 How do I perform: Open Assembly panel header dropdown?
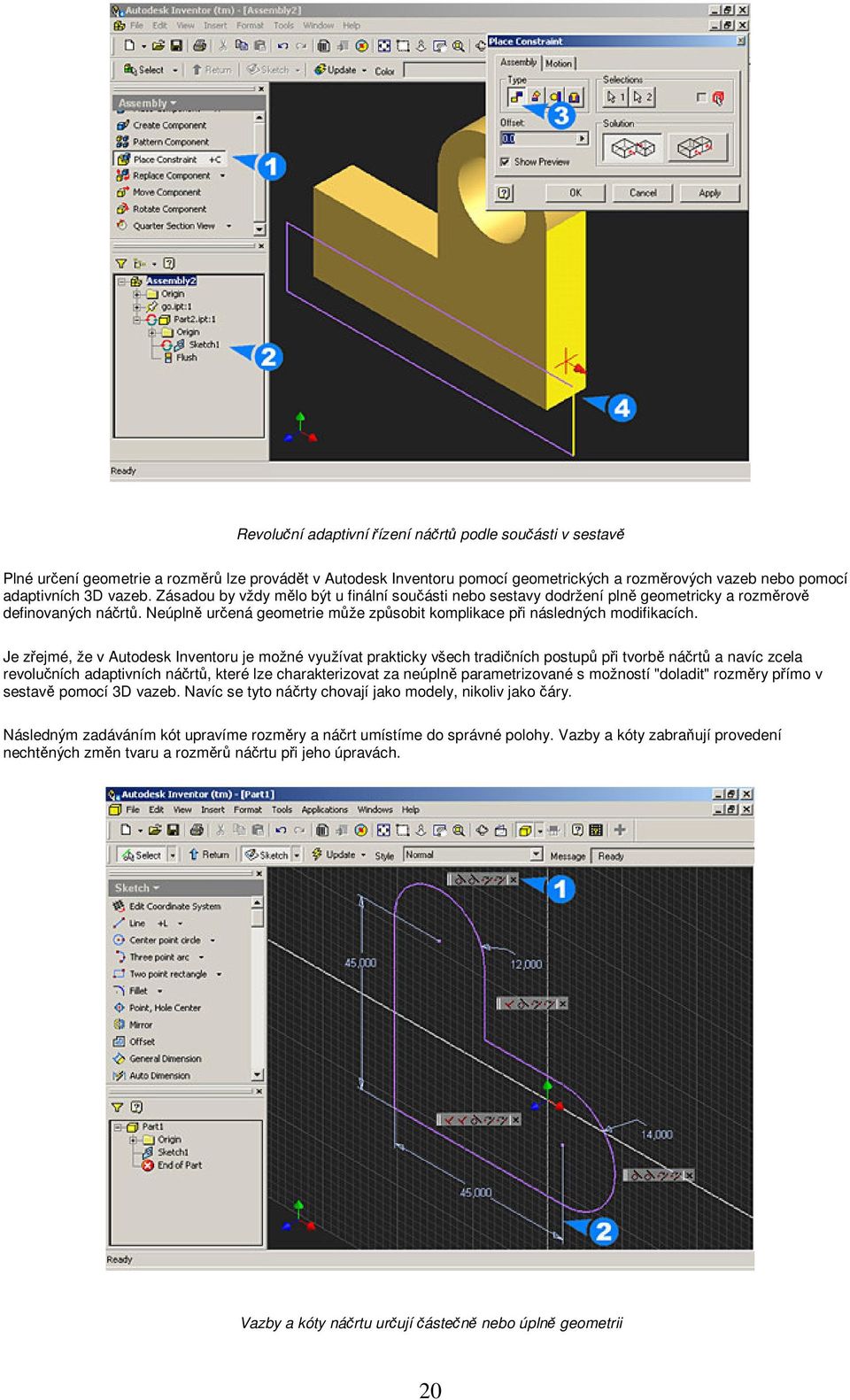click(147, 104)
